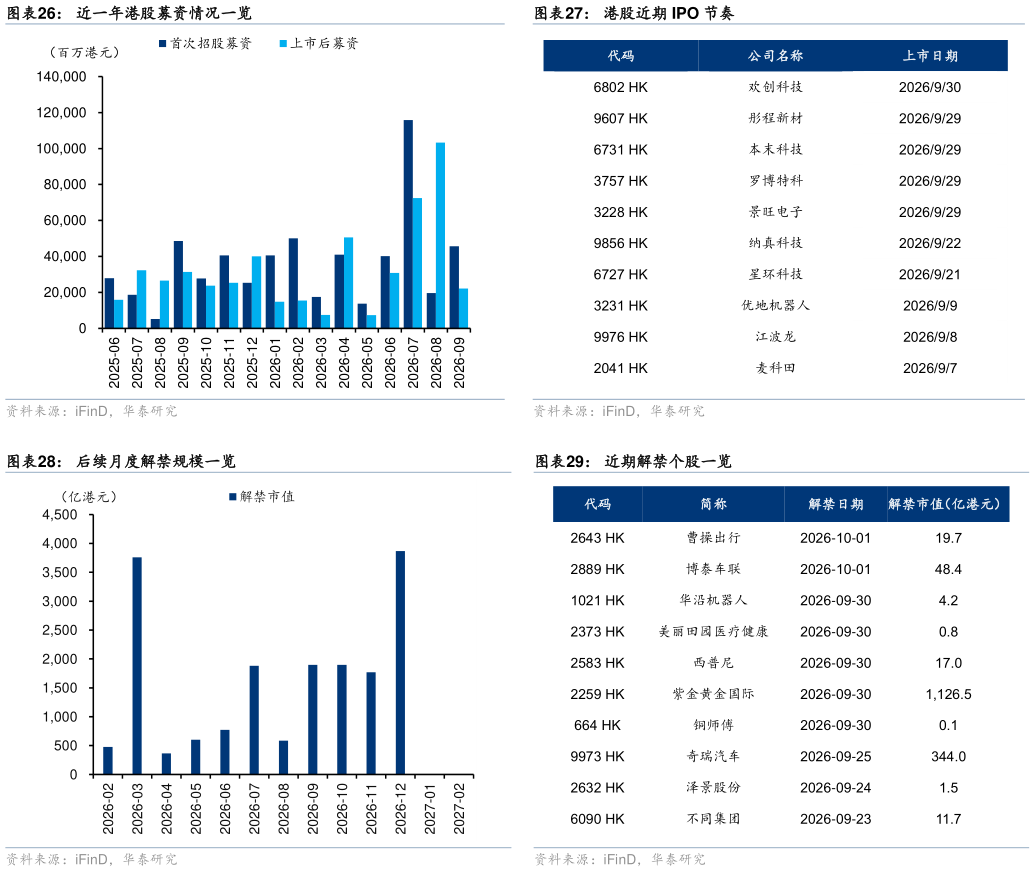Select the code 9856 HK

point(620,243)
